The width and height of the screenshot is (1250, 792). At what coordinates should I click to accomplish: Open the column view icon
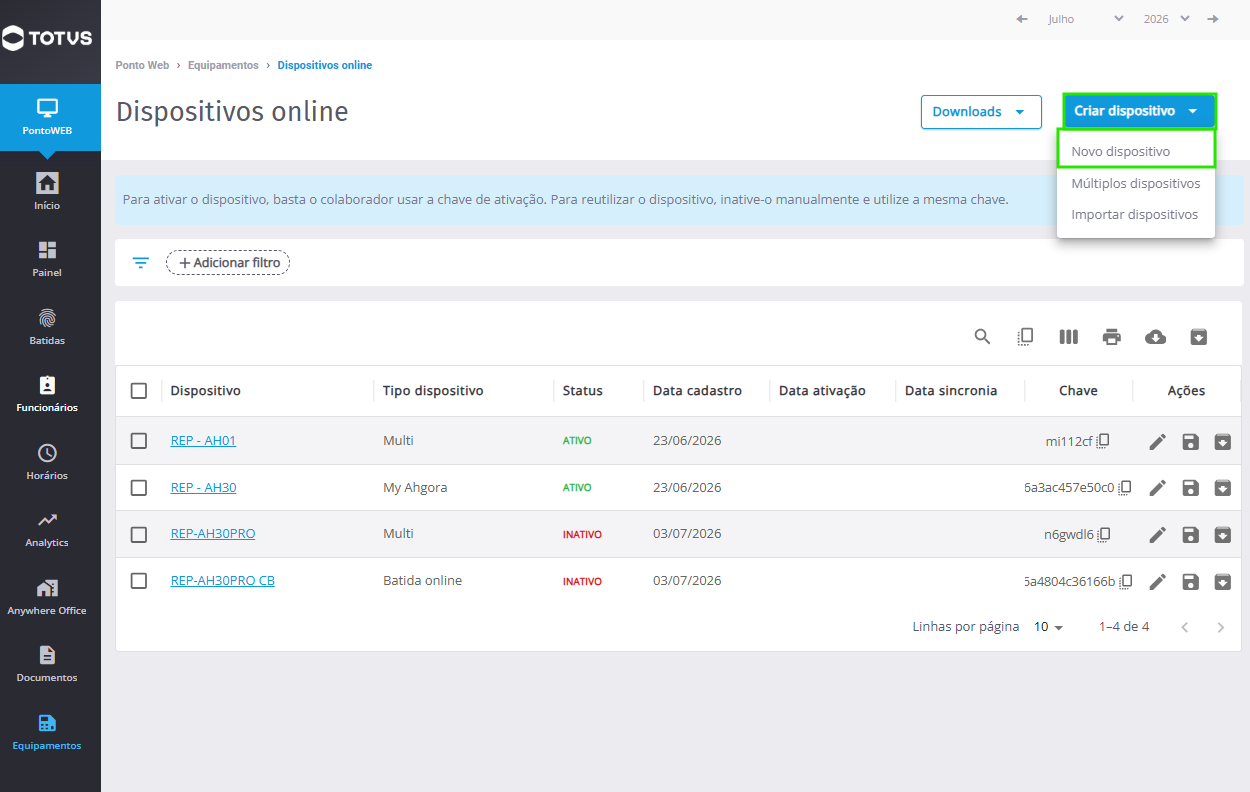pyautogui.click(x=1069, y=337)
